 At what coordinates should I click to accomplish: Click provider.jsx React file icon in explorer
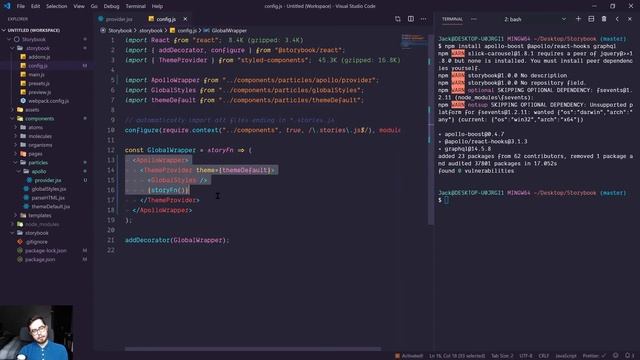click(x=30, y=180)
